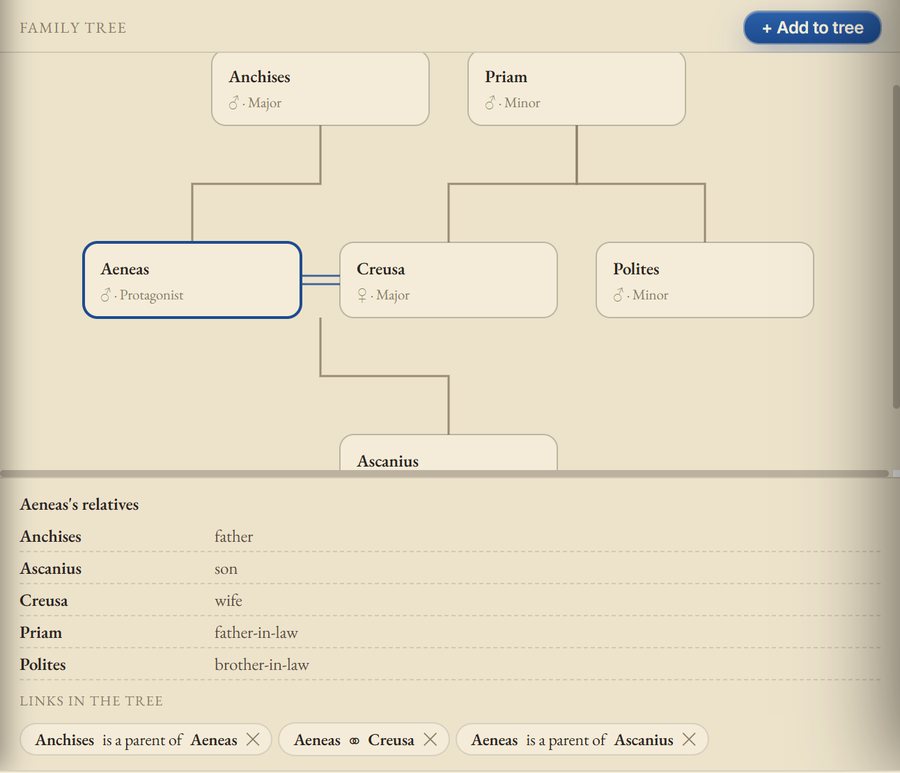
Task: Click the double marriage line between Aeneas and Creusa
Action: pyautogui.click(x=320, y=280)
